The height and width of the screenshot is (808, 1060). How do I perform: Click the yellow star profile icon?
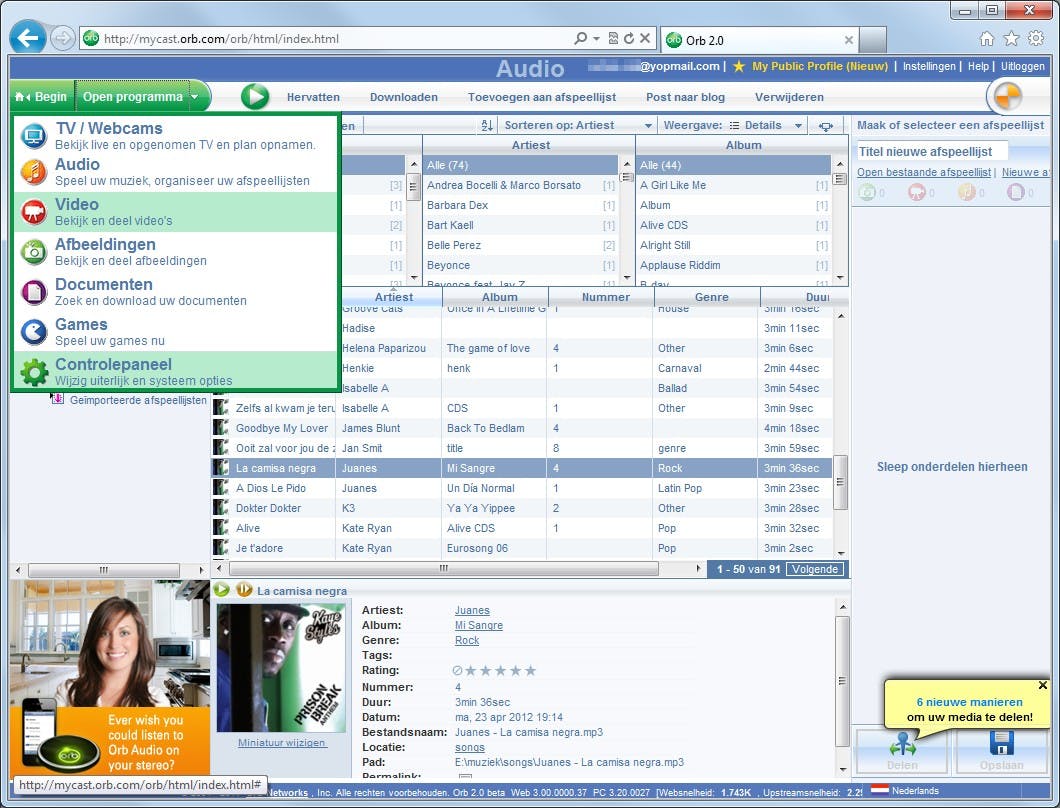[x=739, y=66]
